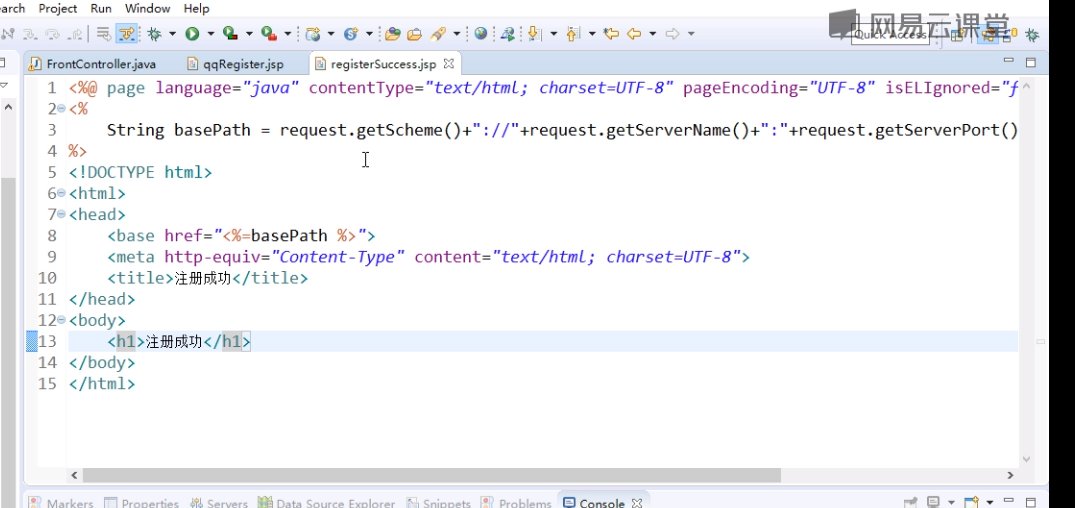1075x508 pixels.
Task: Open the Debug button dropdown arrow
Action: click(172, 34)
